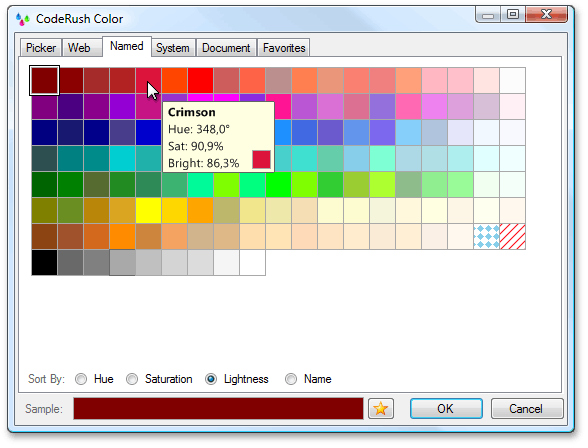Open the Document colors tab
This screenshot has height=448, width=588.
pos(226,48)
